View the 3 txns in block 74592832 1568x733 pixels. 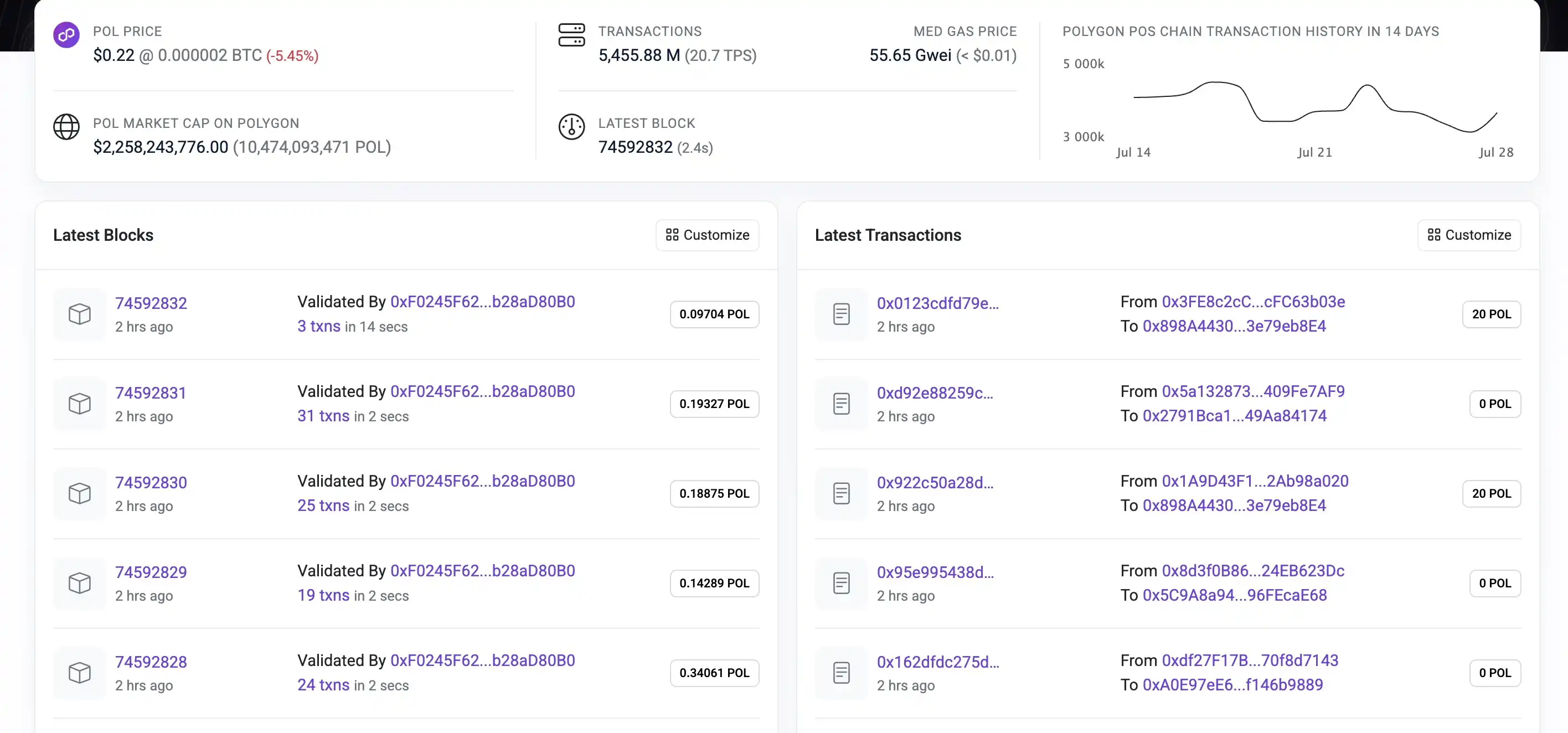point(319,326)
